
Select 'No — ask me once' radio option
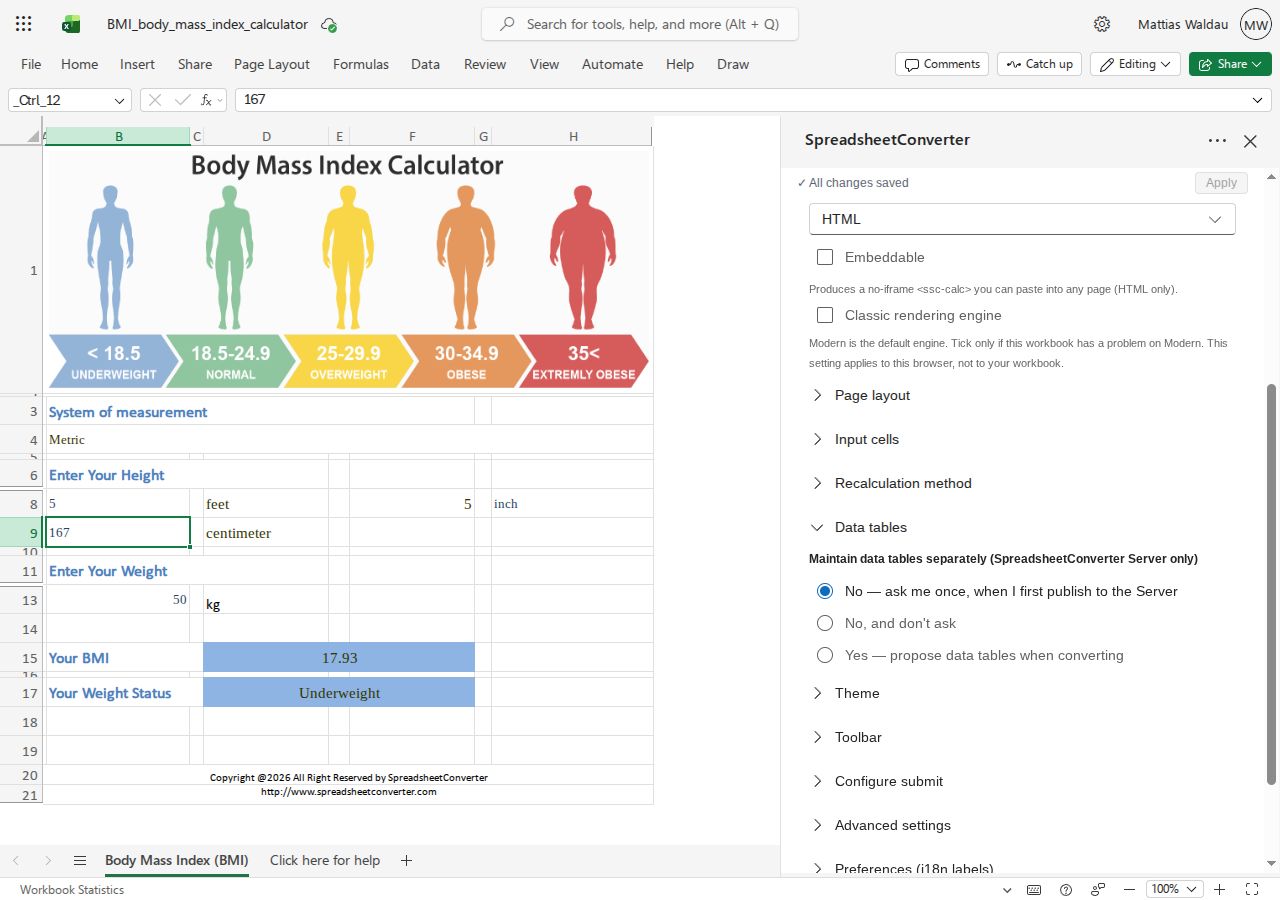pyautogui.click(x=825, y=591)
